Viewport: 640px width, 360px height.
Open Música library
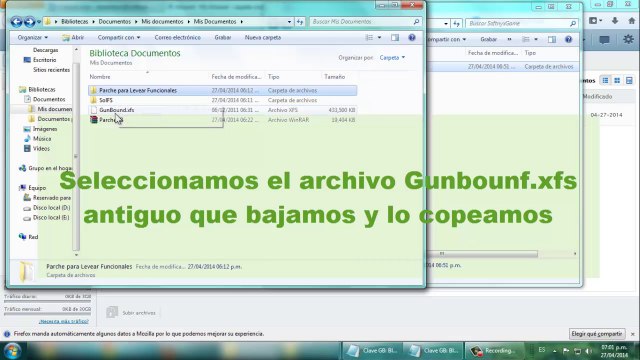(37, 139)
